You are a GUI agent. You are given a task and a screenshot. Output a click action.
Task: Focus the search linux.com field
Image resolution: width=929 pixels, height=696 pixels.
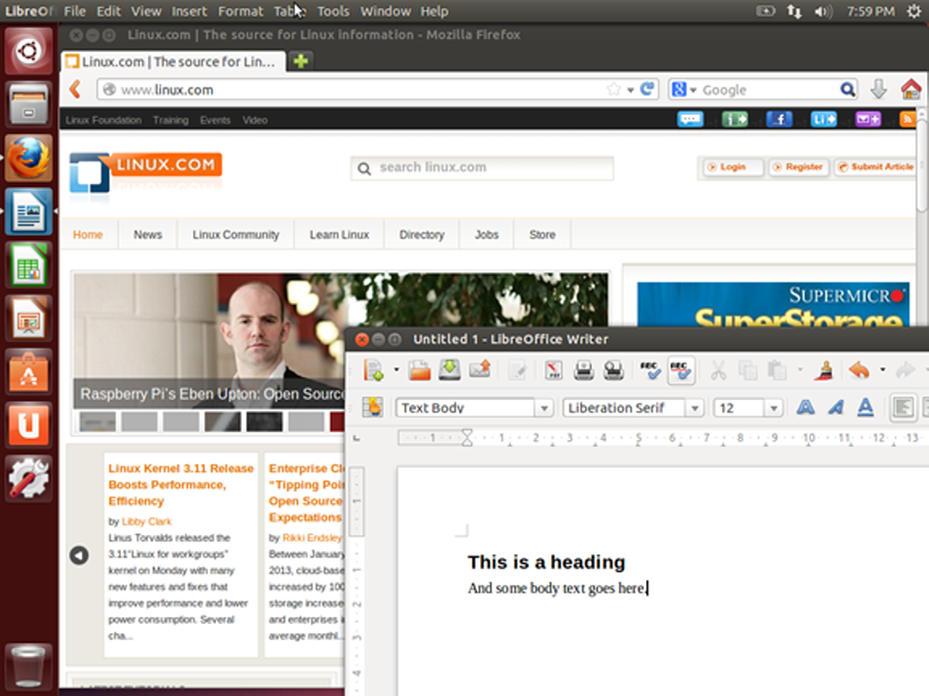pyautogui.click(x=482, y=168)
